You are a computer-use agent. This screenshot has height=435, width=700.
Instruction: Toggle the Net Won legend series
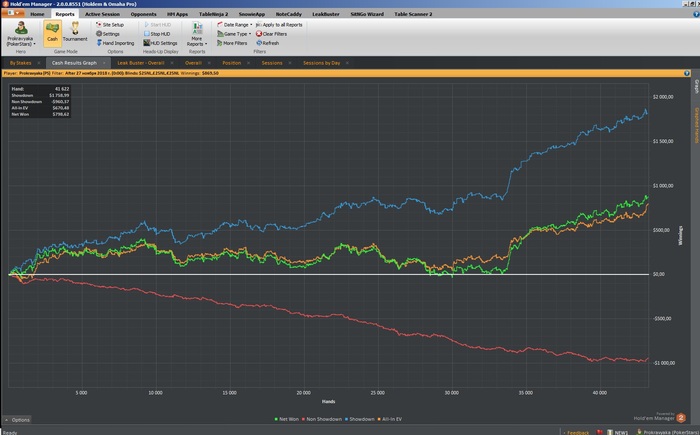click(287, 419)
